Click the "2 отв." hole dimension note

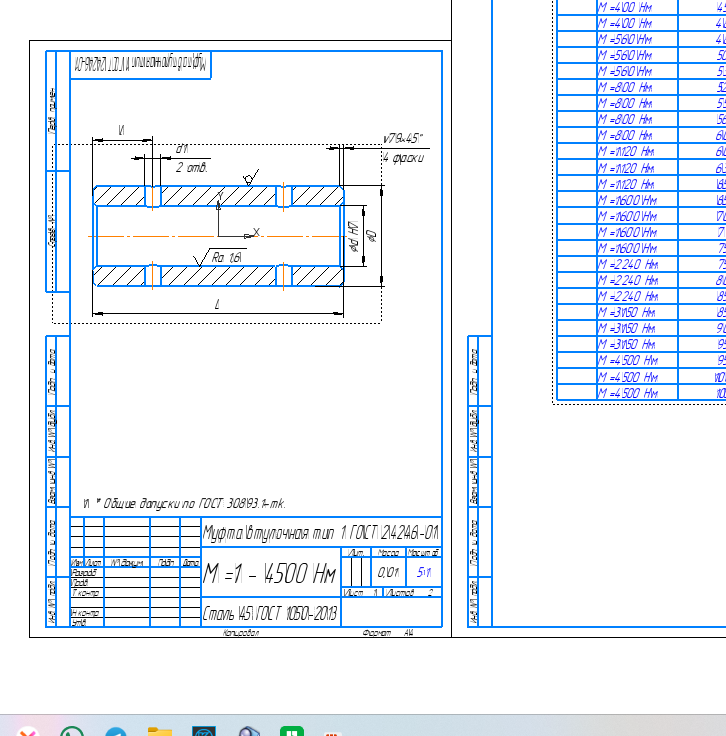191,167
